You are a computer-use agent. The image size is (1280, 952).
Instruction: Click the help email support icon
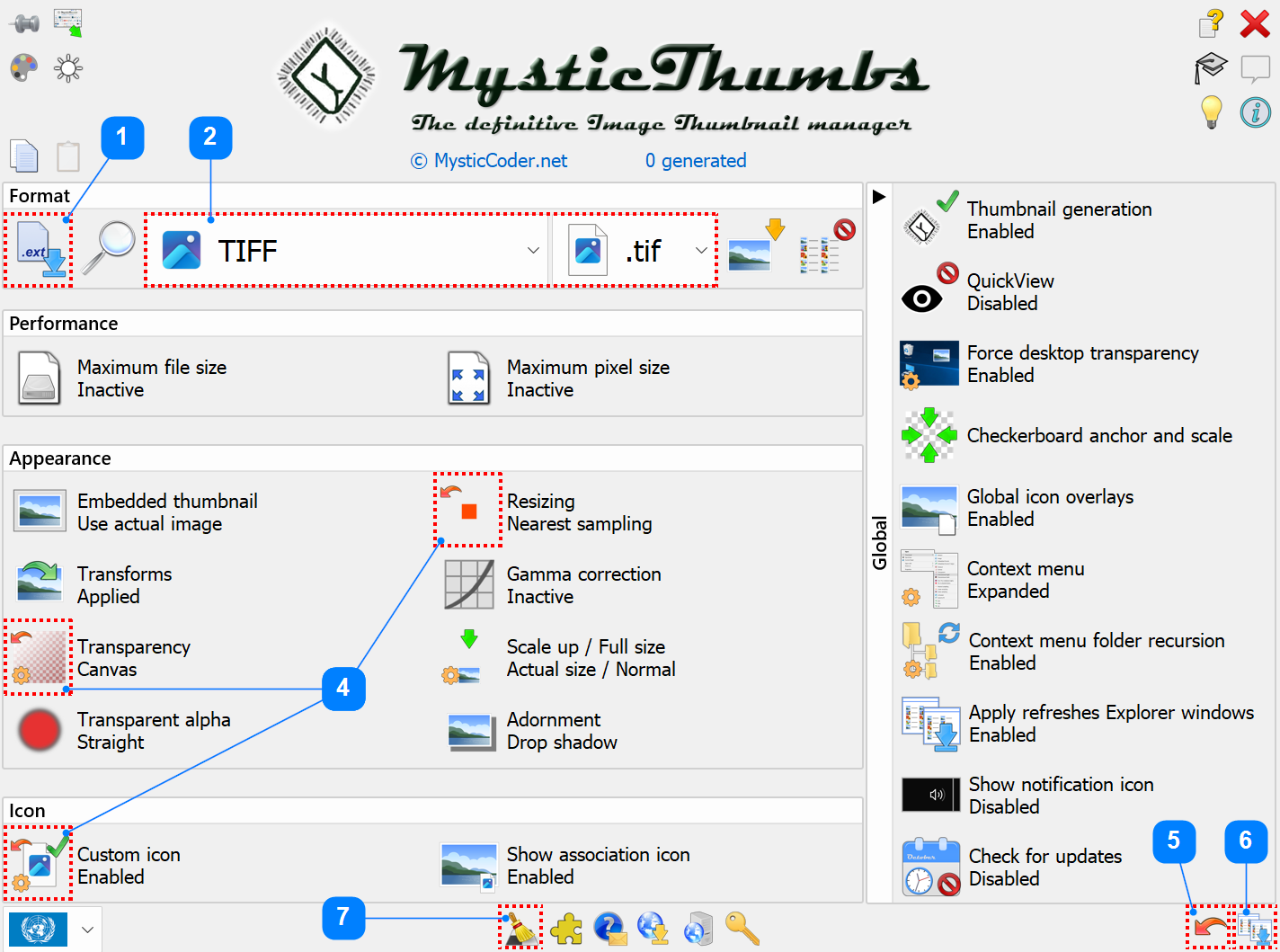coord(610,929)
